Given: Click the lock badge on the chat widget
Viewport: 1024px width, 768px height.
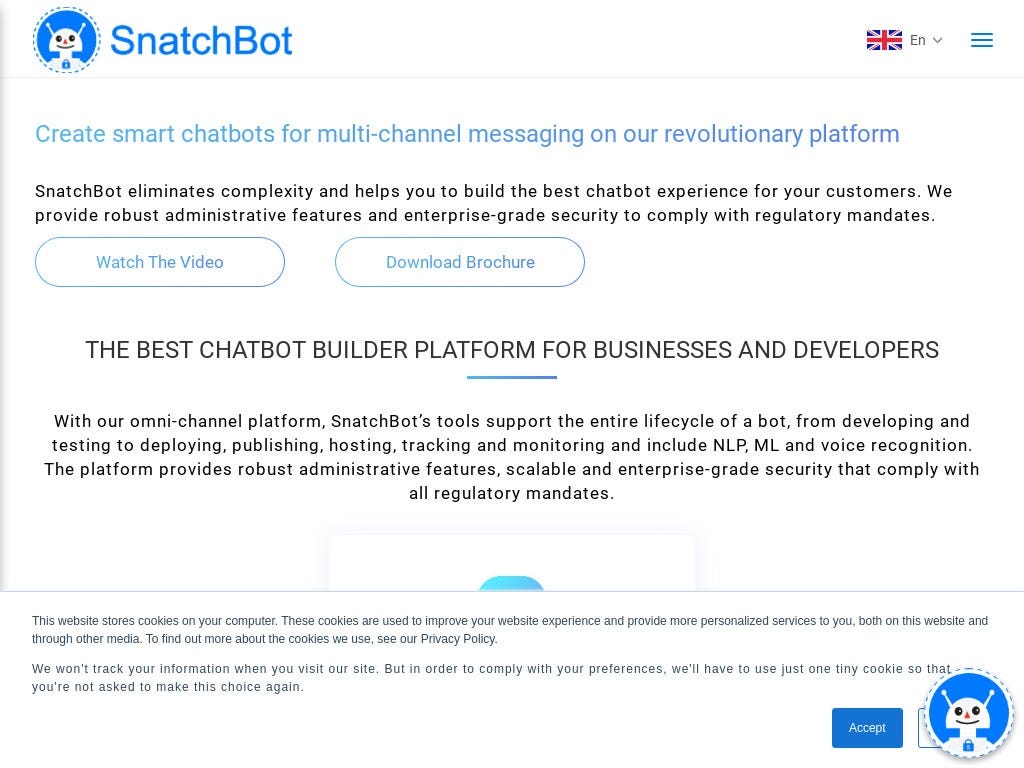Looking at the screenshot, I should 968,744.
